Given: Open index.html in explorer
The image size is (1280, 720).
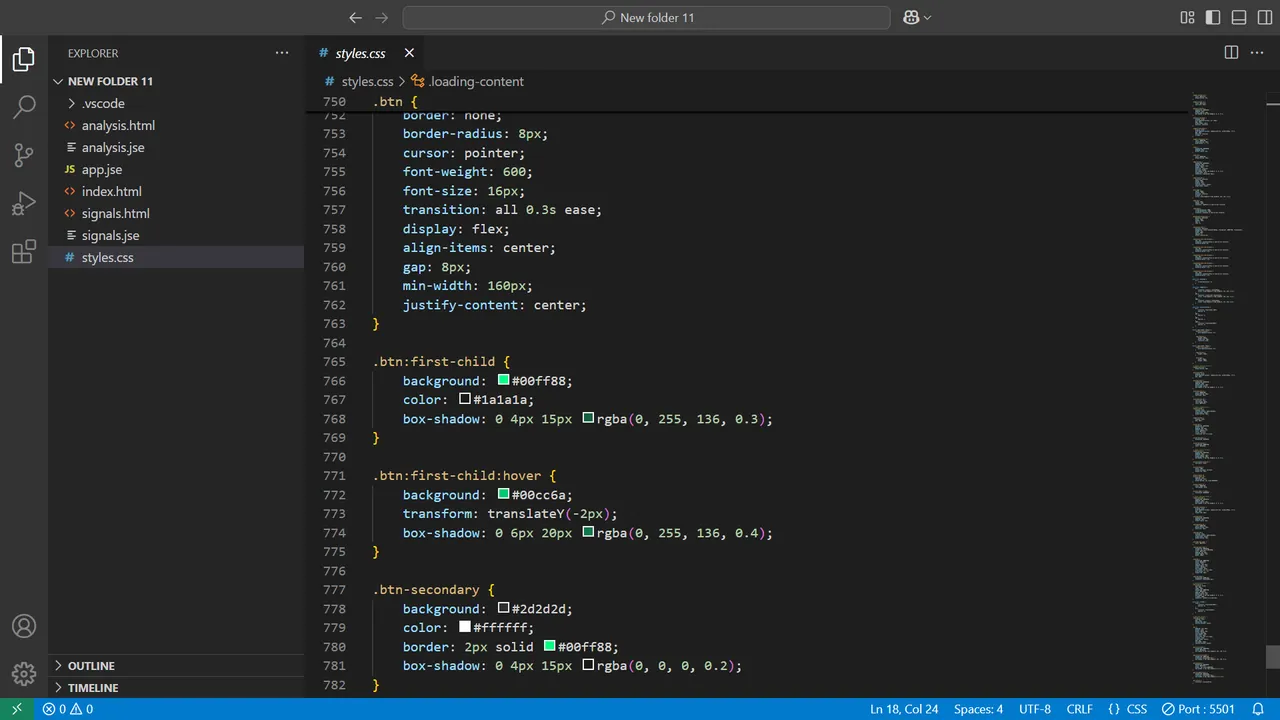Looking at the screenshot, I should 176,191.
